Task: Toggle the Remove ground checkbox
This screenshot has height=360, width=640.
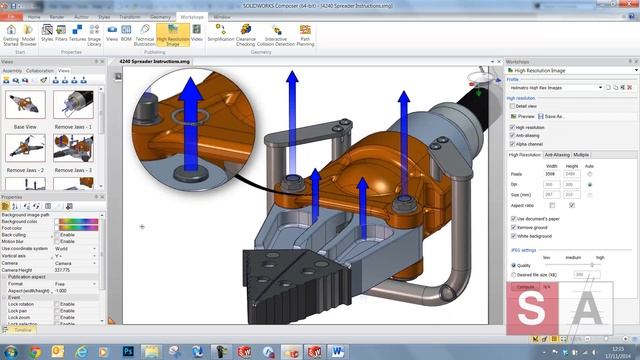Action: point(513,227)
